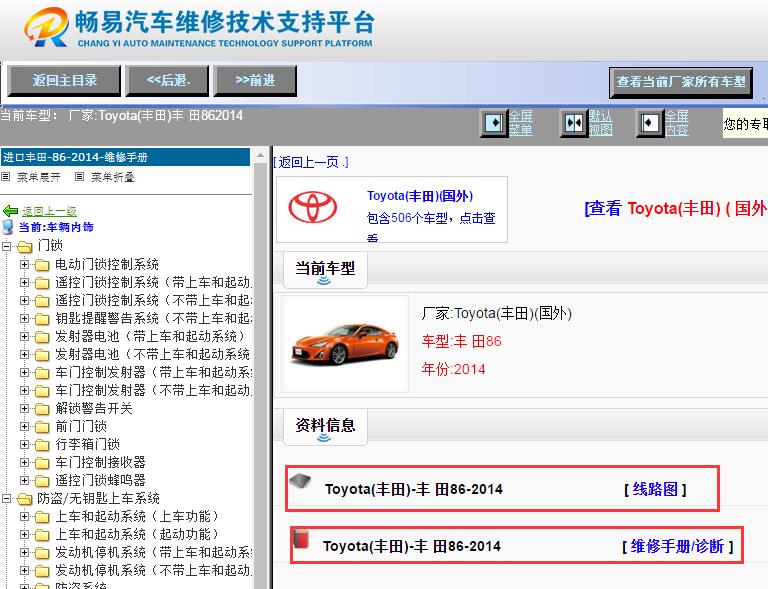Click the 返回主目录 button
Viewport: 768px width, 589px height.
(x=64, y=81)
